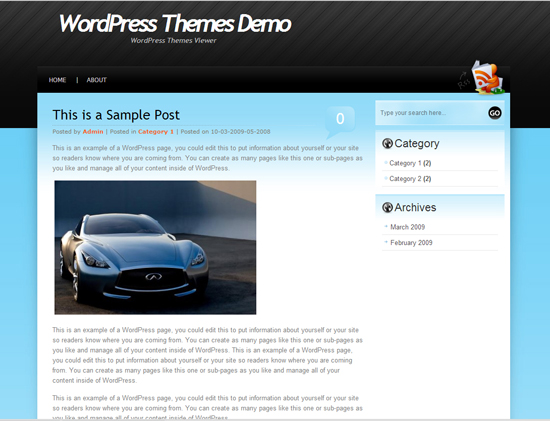Click the Archives sidebar heading text
The width and height of the screenshot is (550, 421).
pos(415,207)
